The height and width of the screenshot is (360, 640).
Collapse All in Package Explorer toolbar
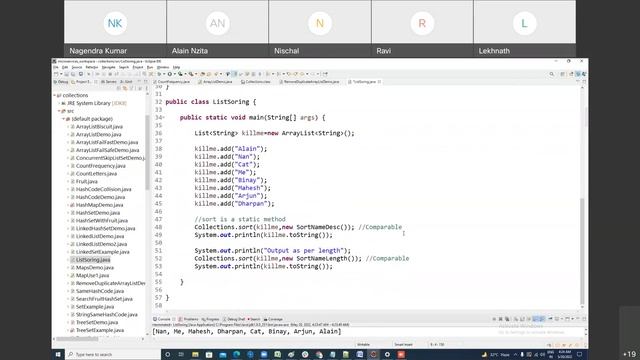click(118, 88)
